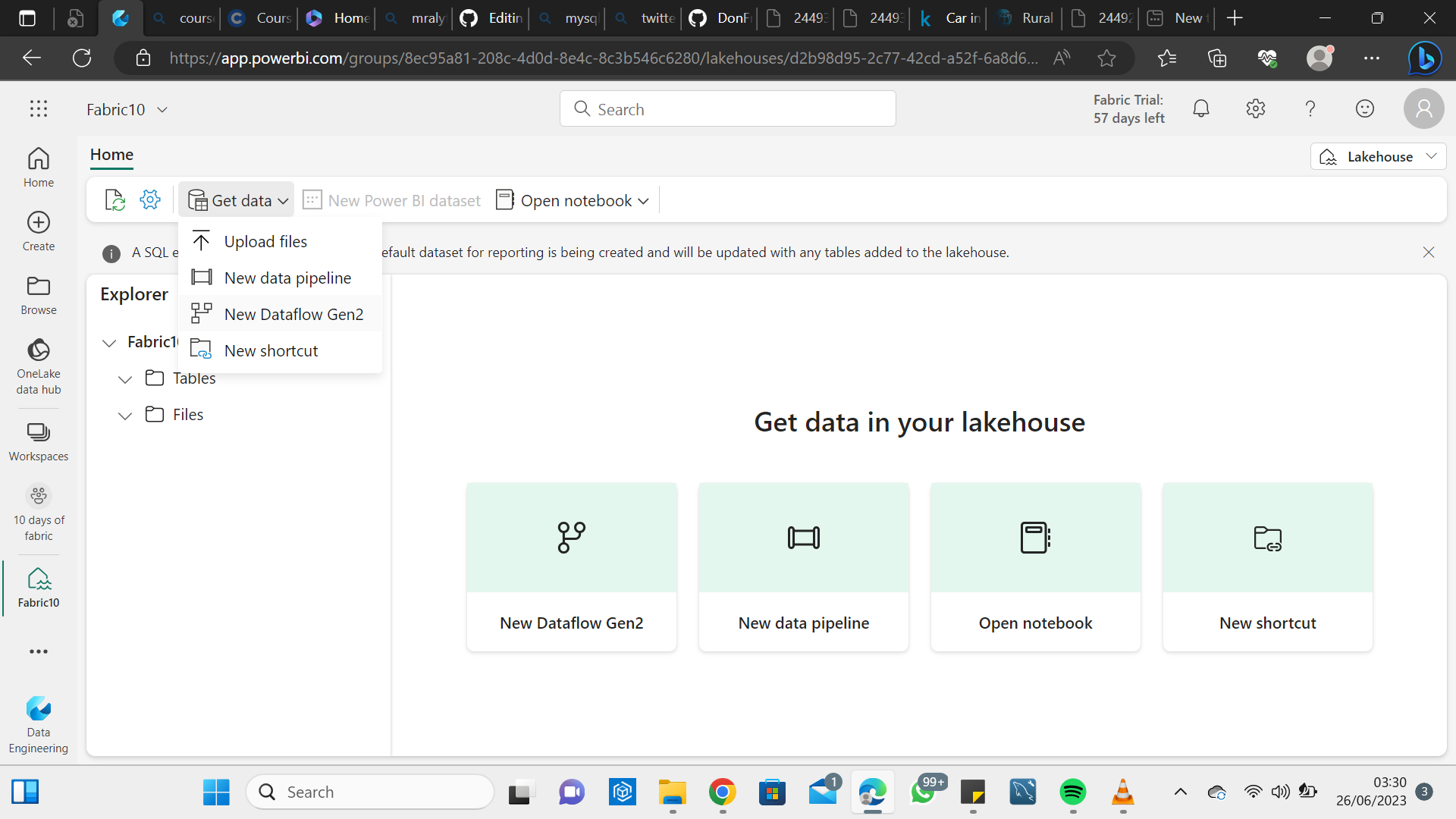Open the Workspaces panel
The width and height of the screenshot is (1456, 819).
coord(38,438)
